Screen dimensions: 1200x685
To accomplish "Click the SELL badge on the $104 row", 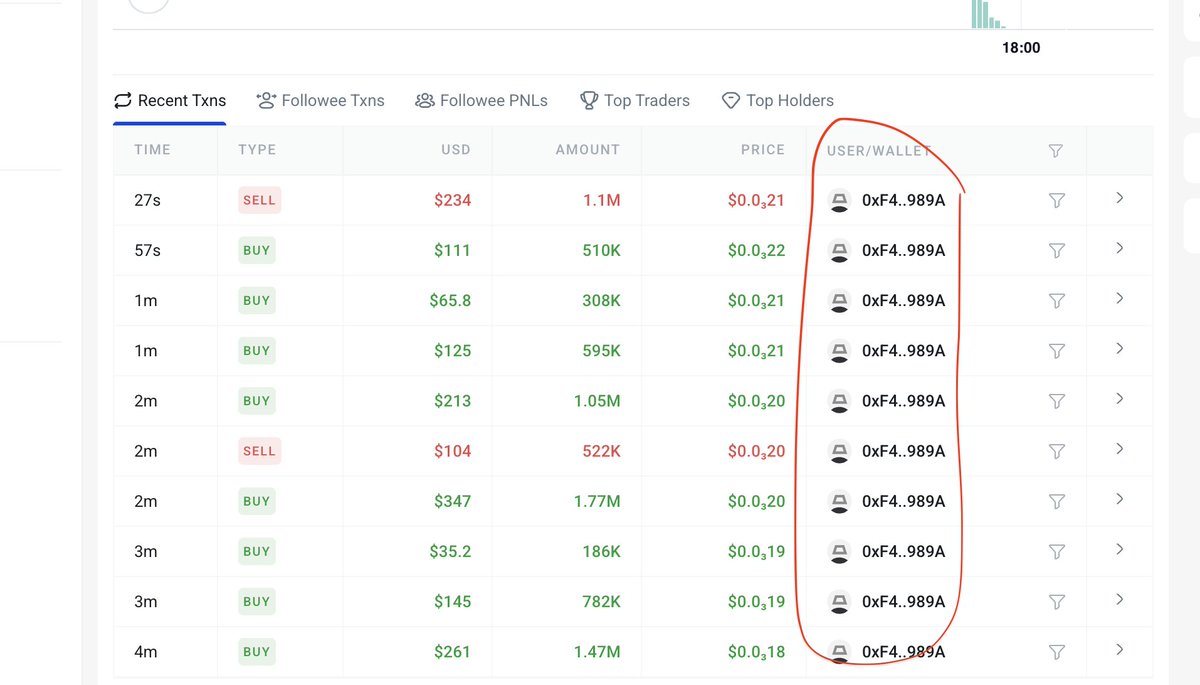I will pyautogui.click(x=259, y=451).
